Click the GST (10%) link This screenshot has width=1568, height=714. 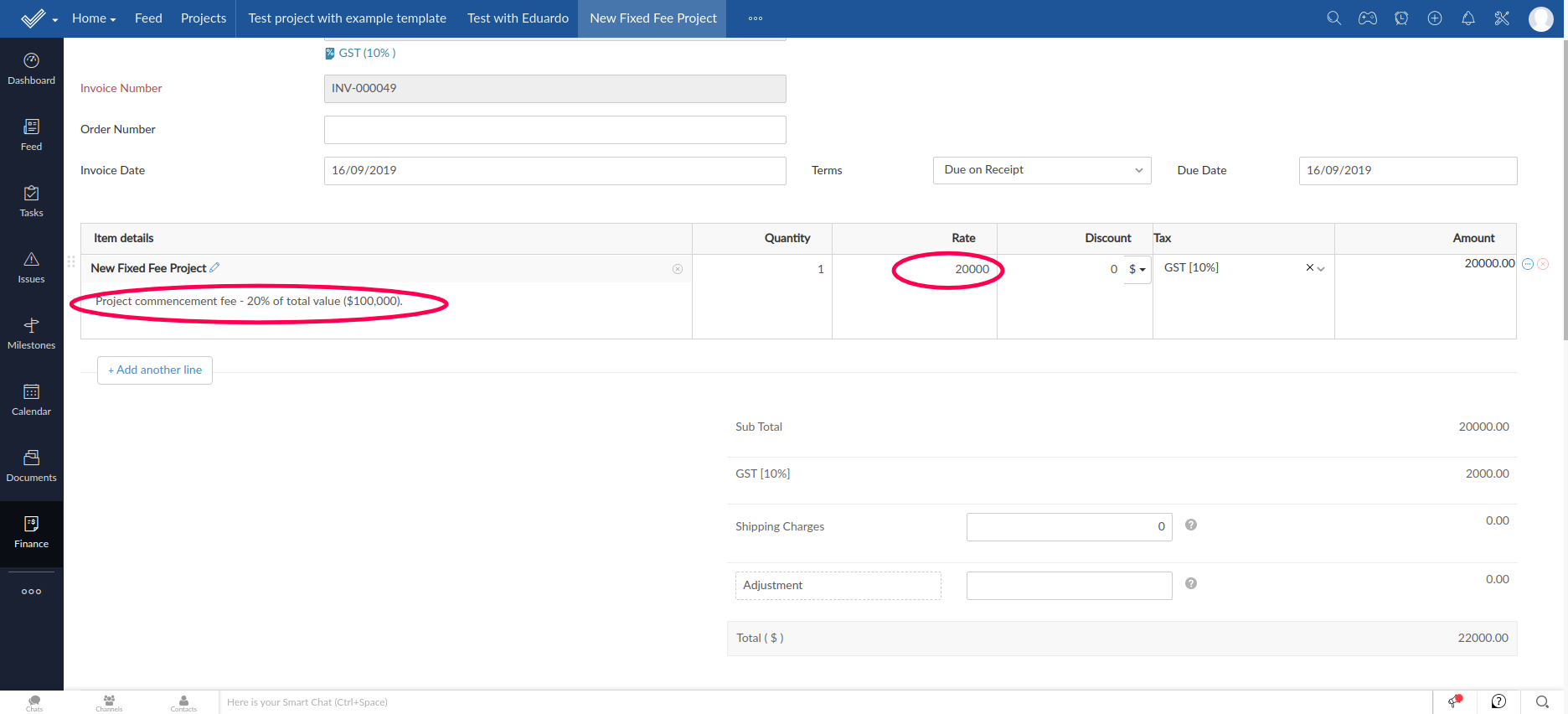click(x=367, y=53)
